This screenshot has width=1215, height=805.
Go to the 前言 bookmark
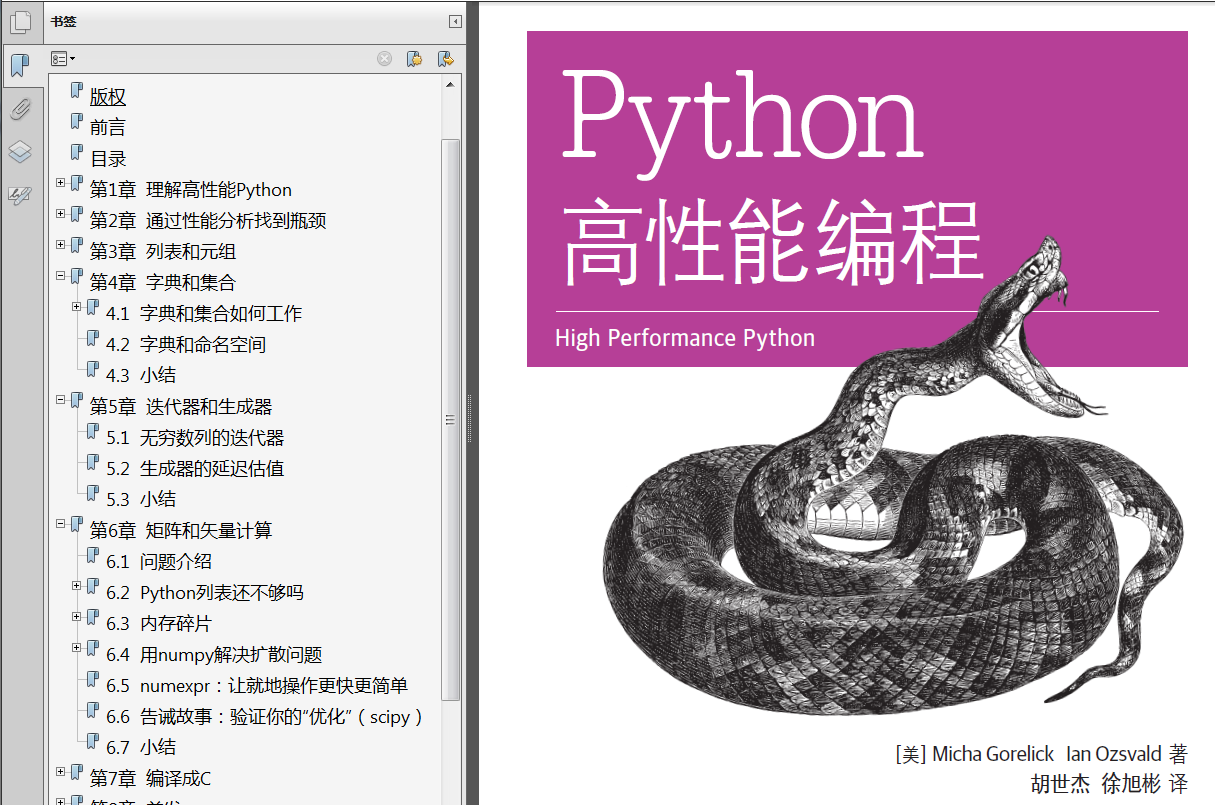click(108, 128)
